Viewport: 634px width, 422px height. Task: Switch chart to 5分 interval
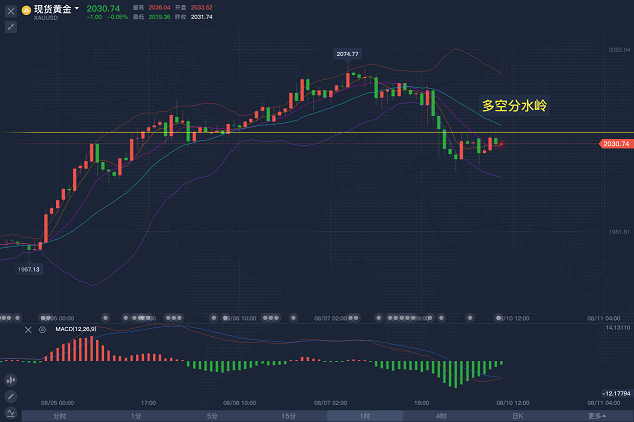(x=212, y=415)
